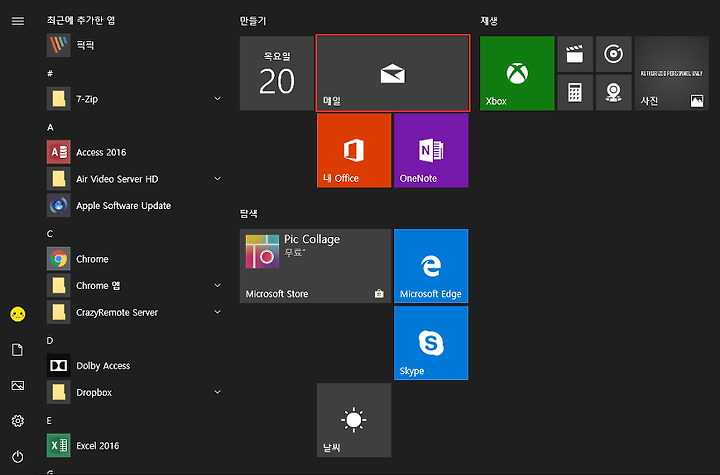Viewport: 720px width, 475px height.
Task: Open the 메일 mail tile
Action: [x=393, y=73]
